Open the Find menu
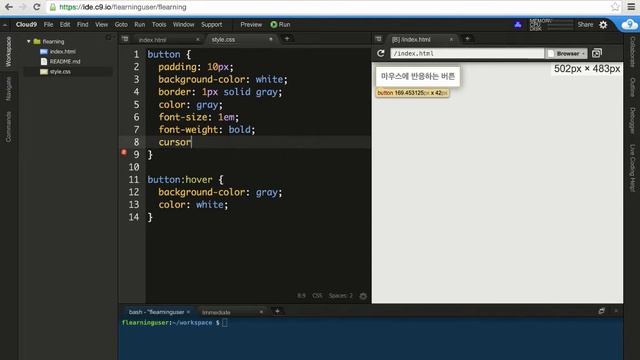Viewport: 640px width, 360px height. click(82, 24)
